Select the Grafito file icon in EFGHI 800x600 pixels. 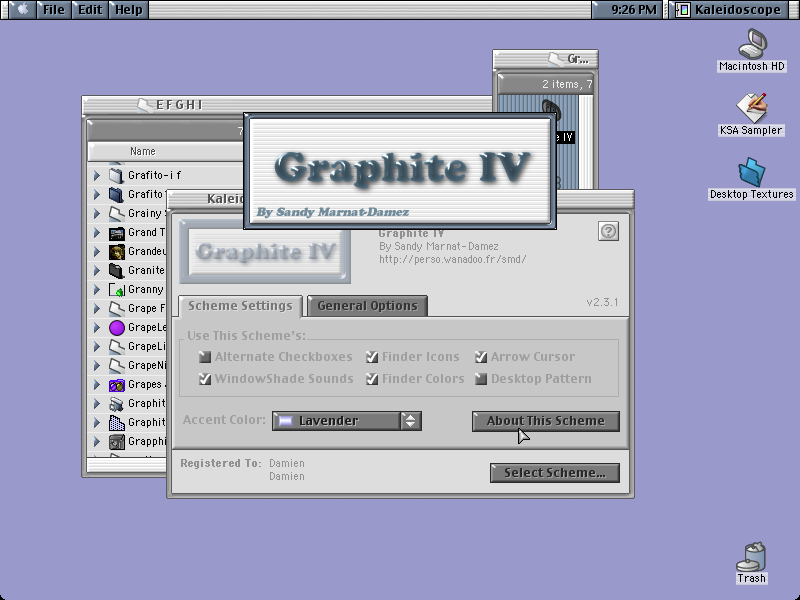116,194
